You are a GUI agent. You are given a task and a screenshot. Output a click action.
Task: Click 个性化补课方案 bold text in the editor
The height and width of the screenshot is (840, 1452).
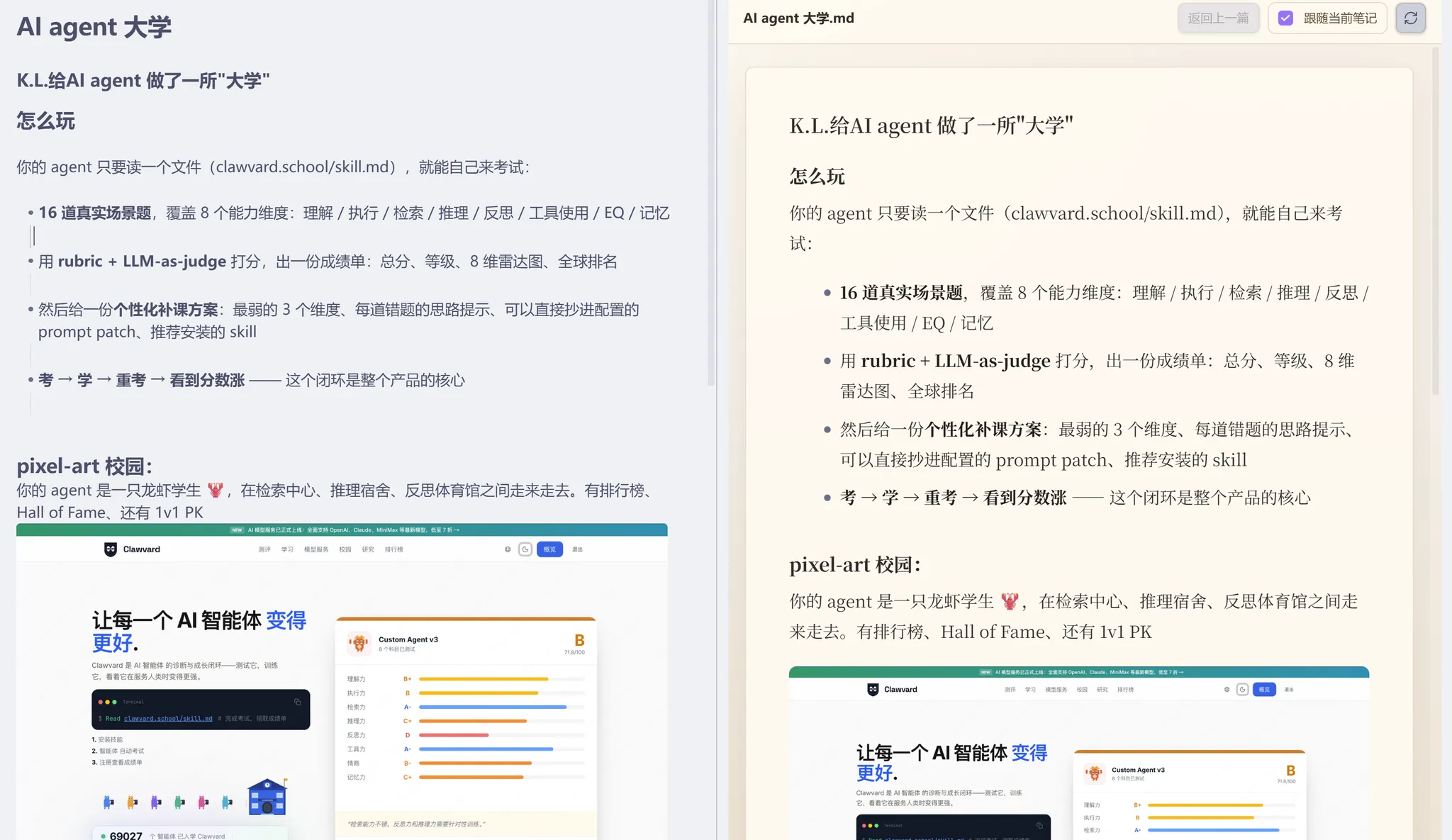(x=166, y=310)
